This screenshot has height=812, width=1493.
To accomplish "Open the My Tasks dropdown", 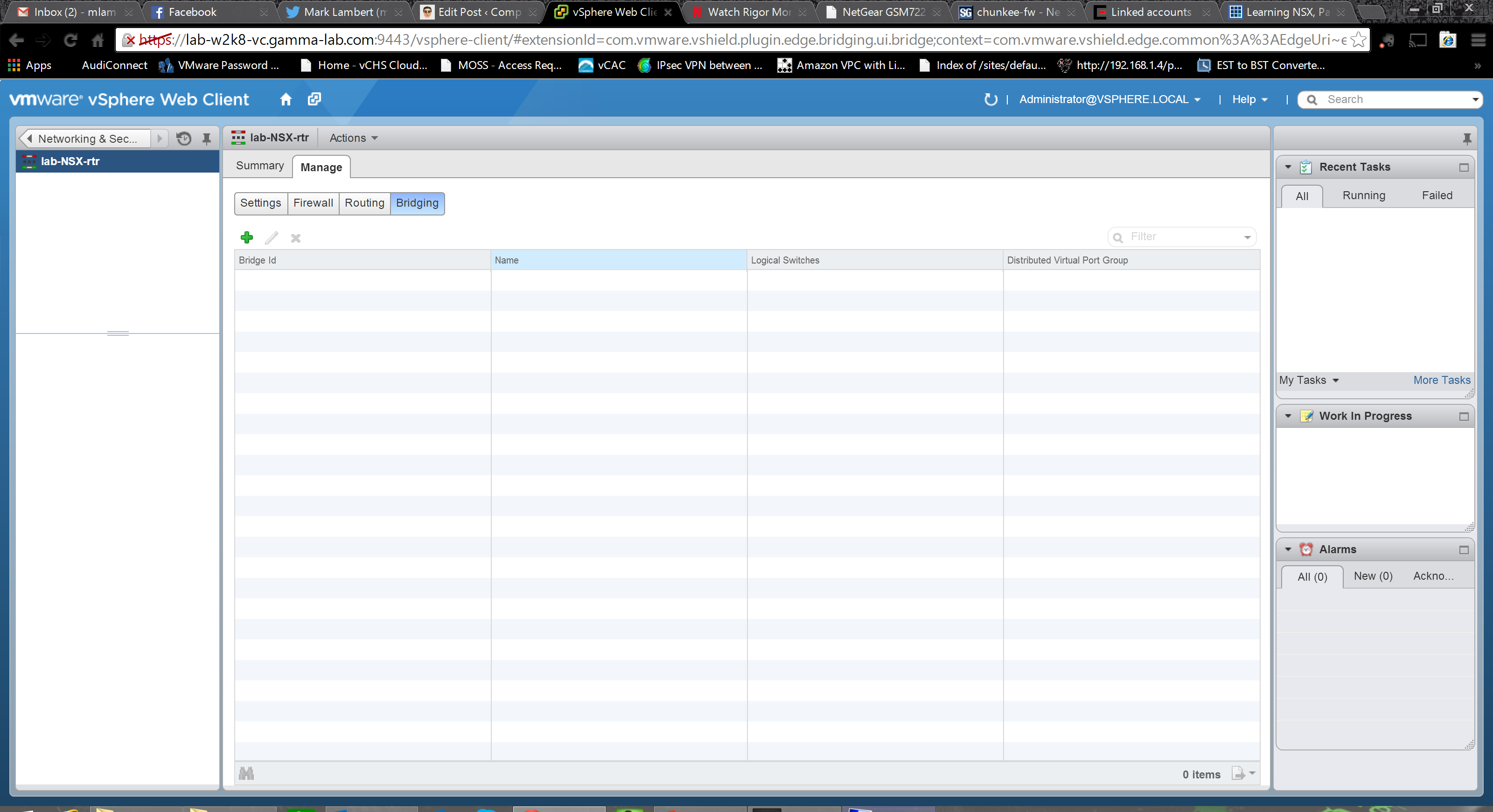I will pyautogui.click(x=1309, y=380).
